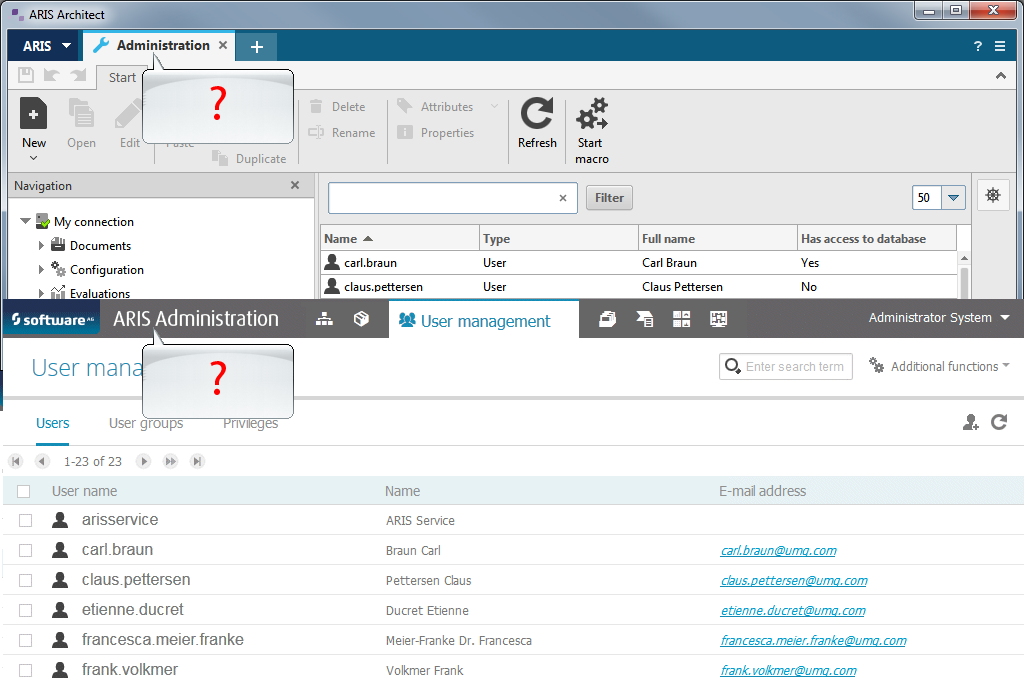Click the Delete icon in ribbon

pos(316,106)
